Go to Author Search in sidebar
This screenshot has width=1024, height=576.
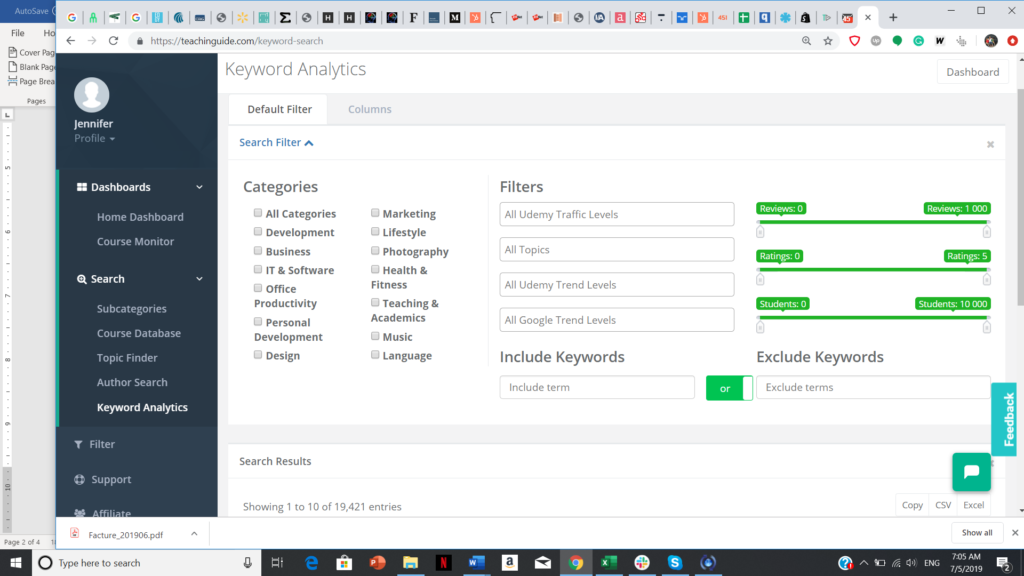pyautogui.click(x=132, y=382)
